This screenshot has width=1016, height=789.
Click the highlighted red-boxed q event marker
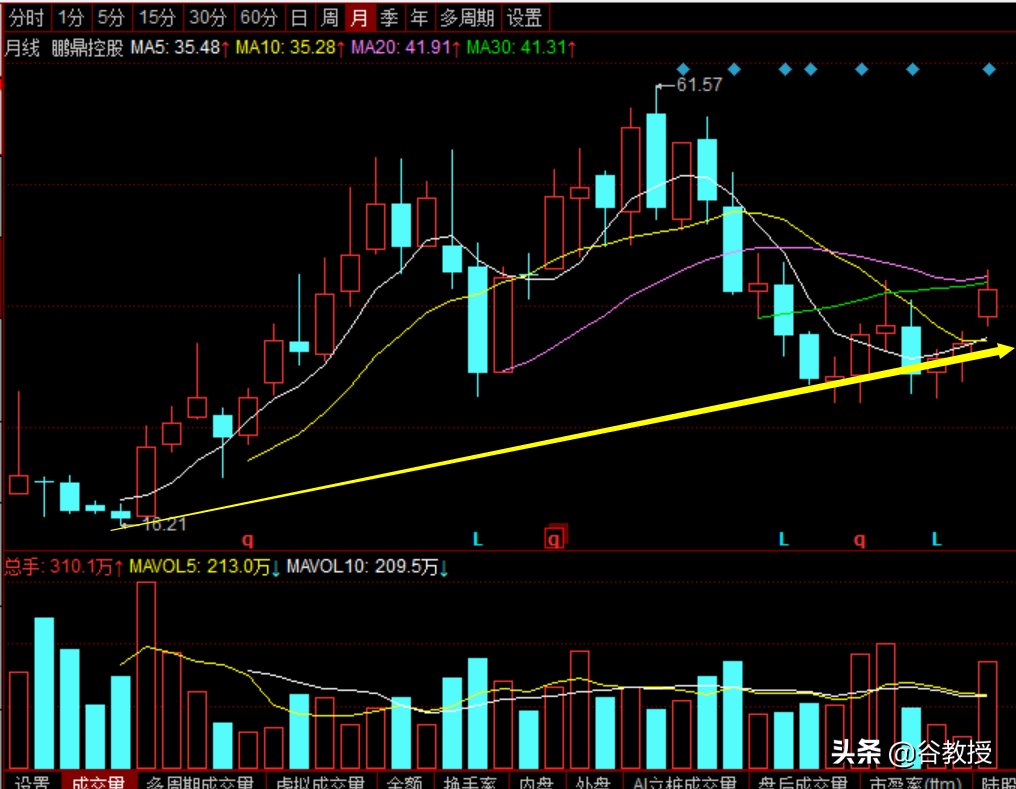pyautogui.click(x=555, y=539)
